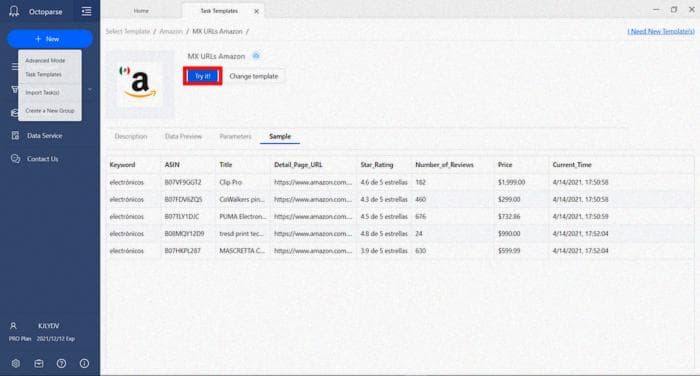The width and height of the screenshot is (700, 376).
Task: Open the Description tab
Action: [x=131, y=136]
